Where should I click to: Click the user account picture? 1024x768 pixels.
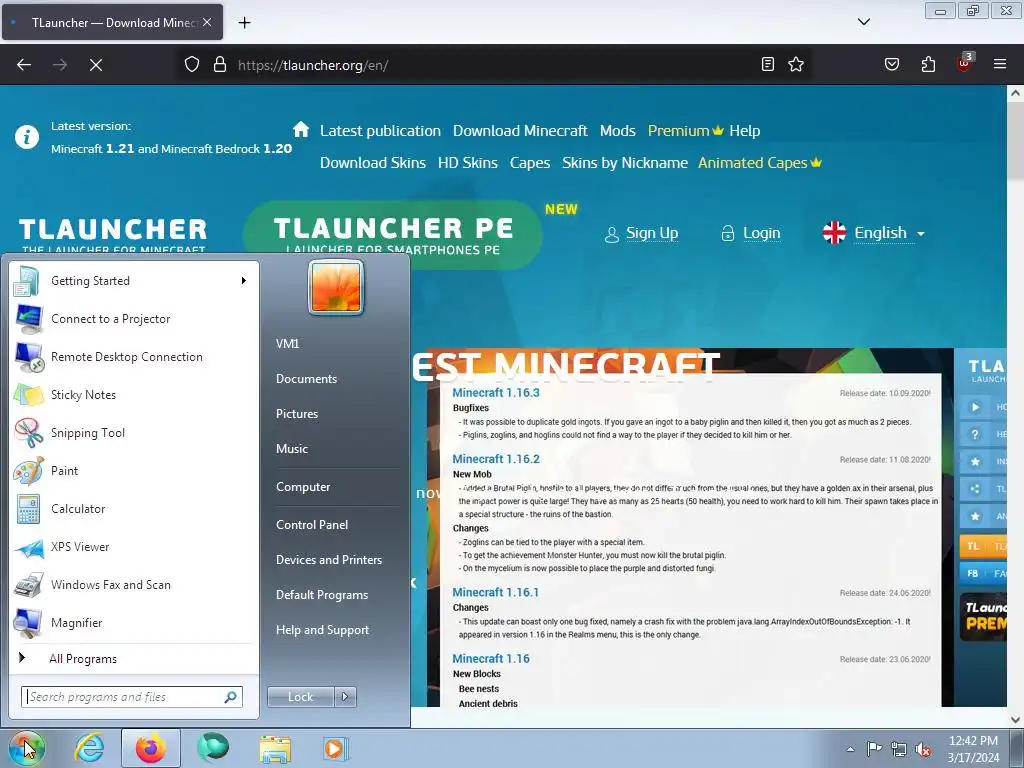point(336,287)
